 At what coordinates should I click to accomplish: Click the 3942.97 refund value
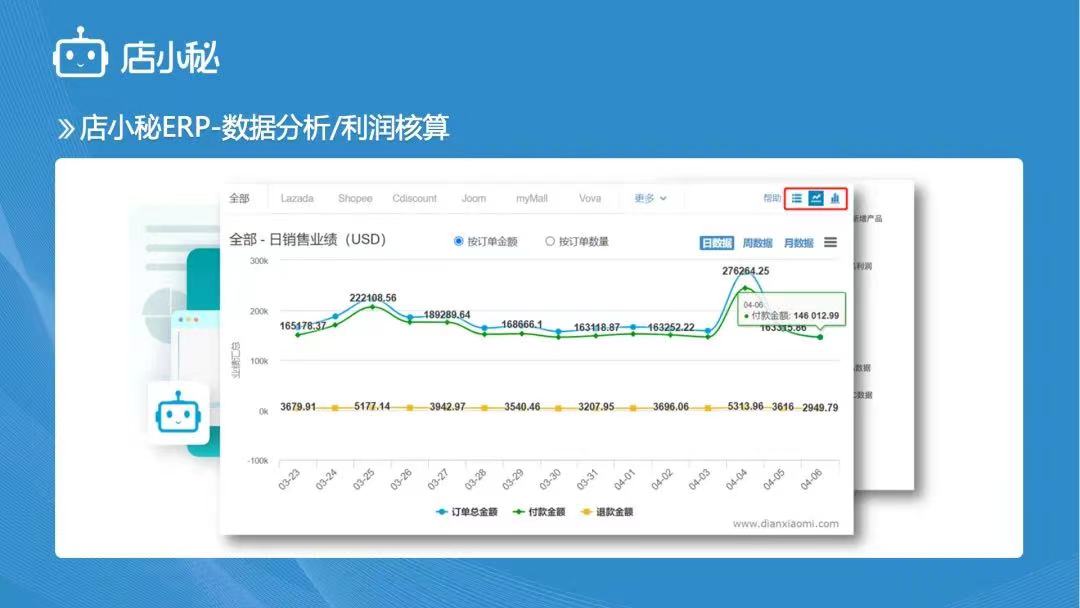coord(448,407)
